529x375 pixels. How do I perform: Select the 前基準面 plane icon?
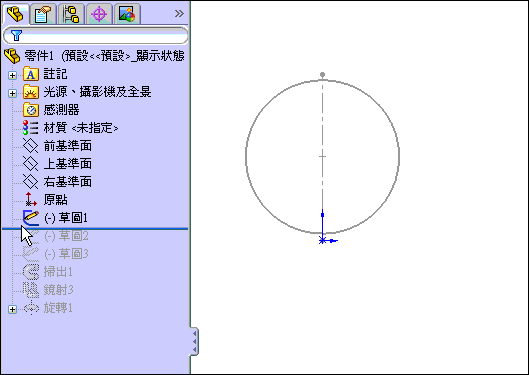coord(31,146)
